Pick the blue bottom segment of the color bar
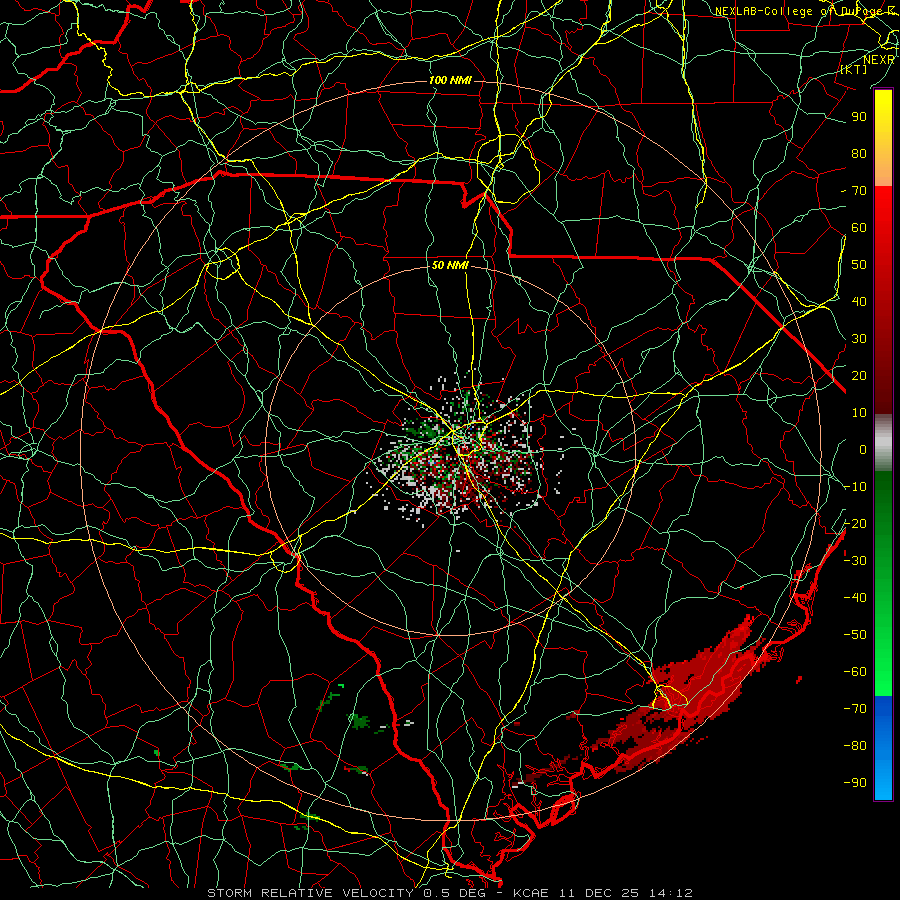 tap(883, 747)
